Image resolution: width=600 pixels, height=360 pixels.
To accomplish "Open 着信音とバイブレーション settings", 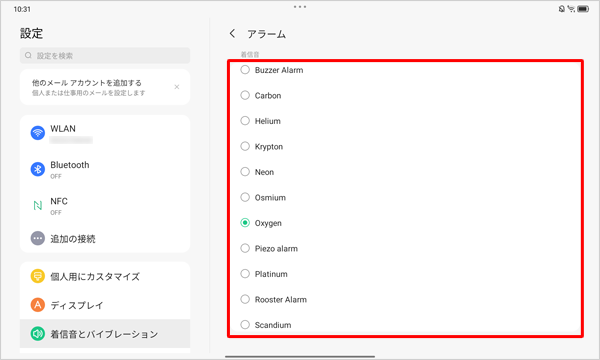I will click(x=105, y=334).
